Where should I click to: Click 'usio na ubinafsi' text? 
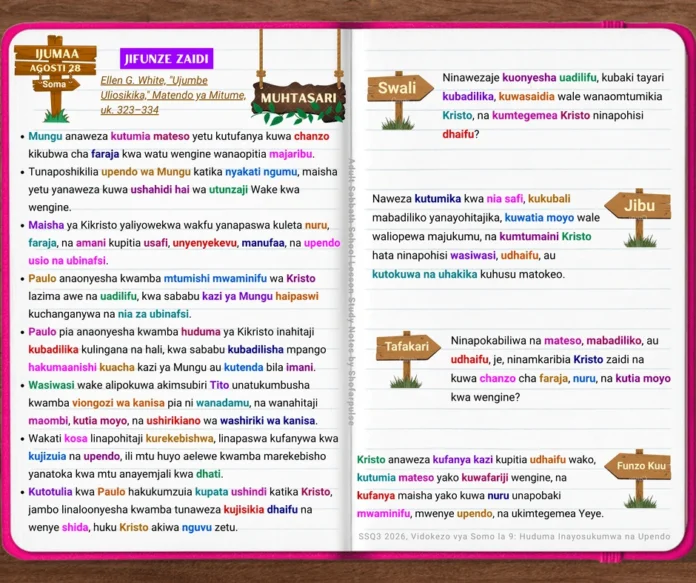[67, 261]
